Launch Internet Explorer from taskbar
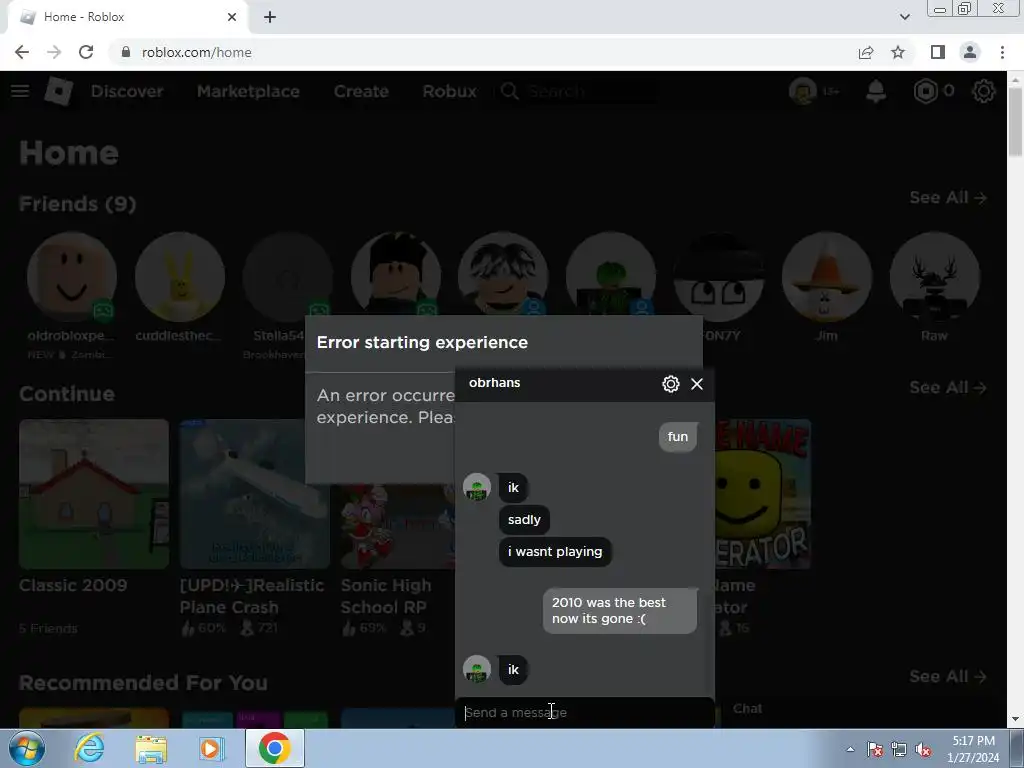 click(x=89, y=748)
